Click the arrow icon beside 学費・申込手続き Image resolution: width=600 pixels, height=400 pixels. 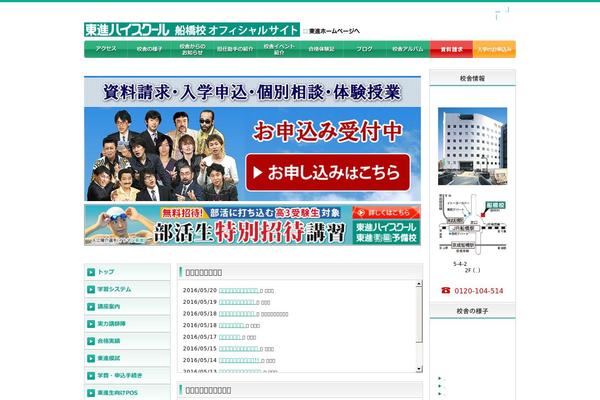91,376
